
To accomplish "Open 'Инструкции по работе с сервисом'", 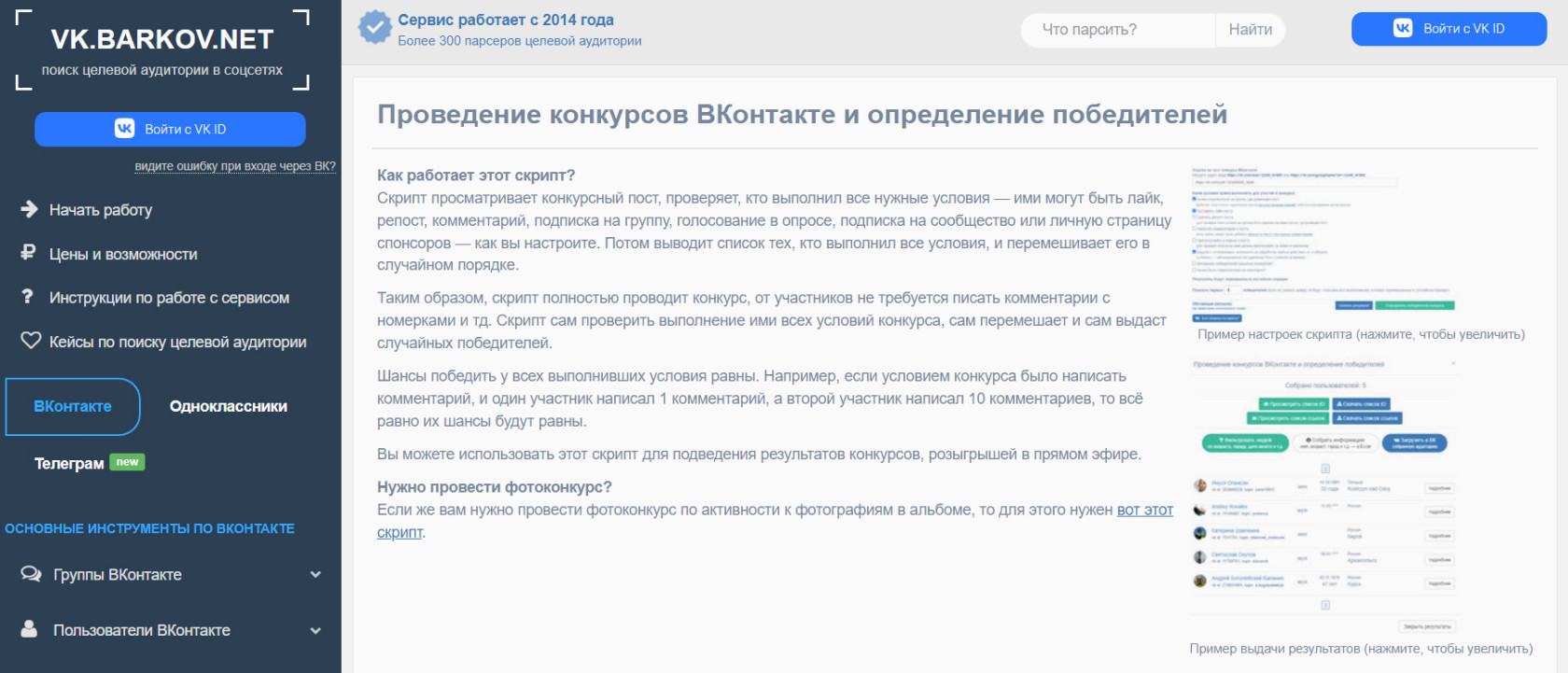I will 169,298.
